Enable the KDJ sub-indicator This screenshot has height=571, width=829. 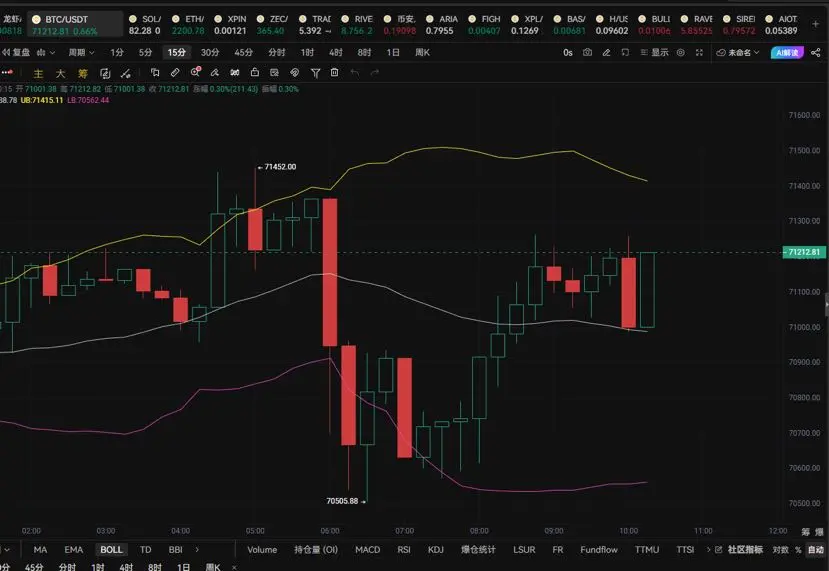pos(436,550)
